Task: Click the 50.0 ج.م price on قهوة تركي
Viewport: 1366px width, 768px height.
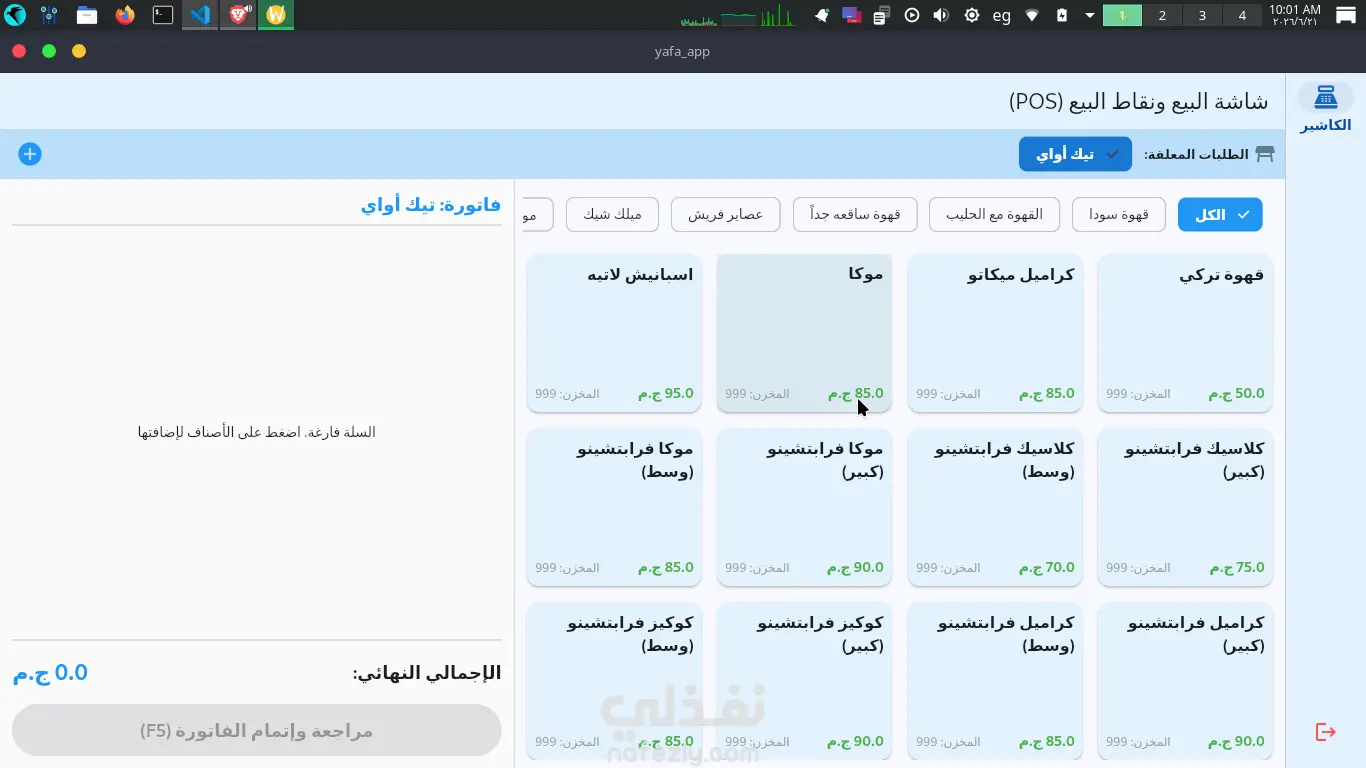Action: point(1236,394)
